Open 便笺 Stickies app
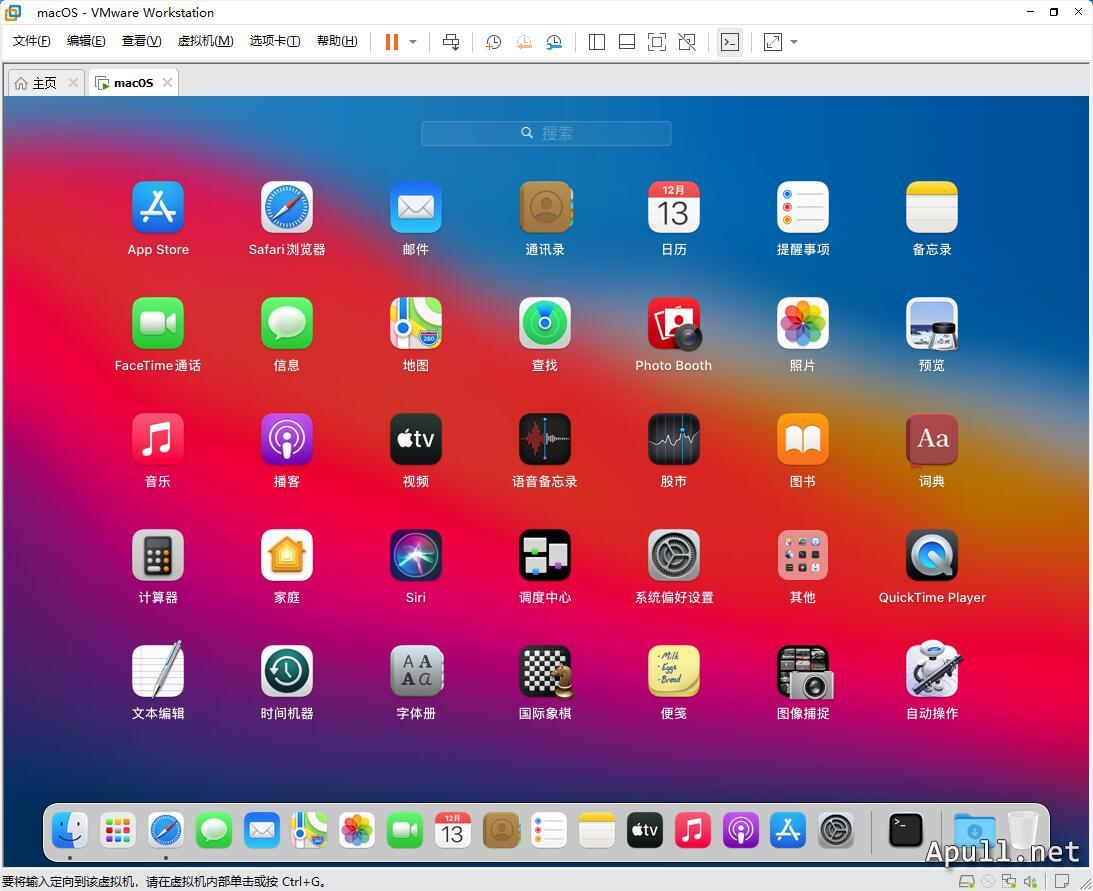The height and width of the screenshot is (891, 1093). pos(673,671)
